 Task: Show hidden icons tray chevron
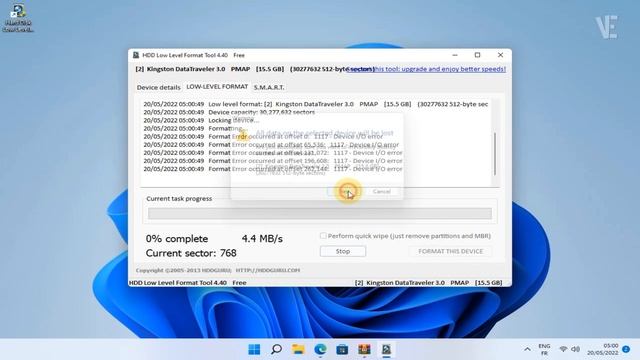click(527, 349)
